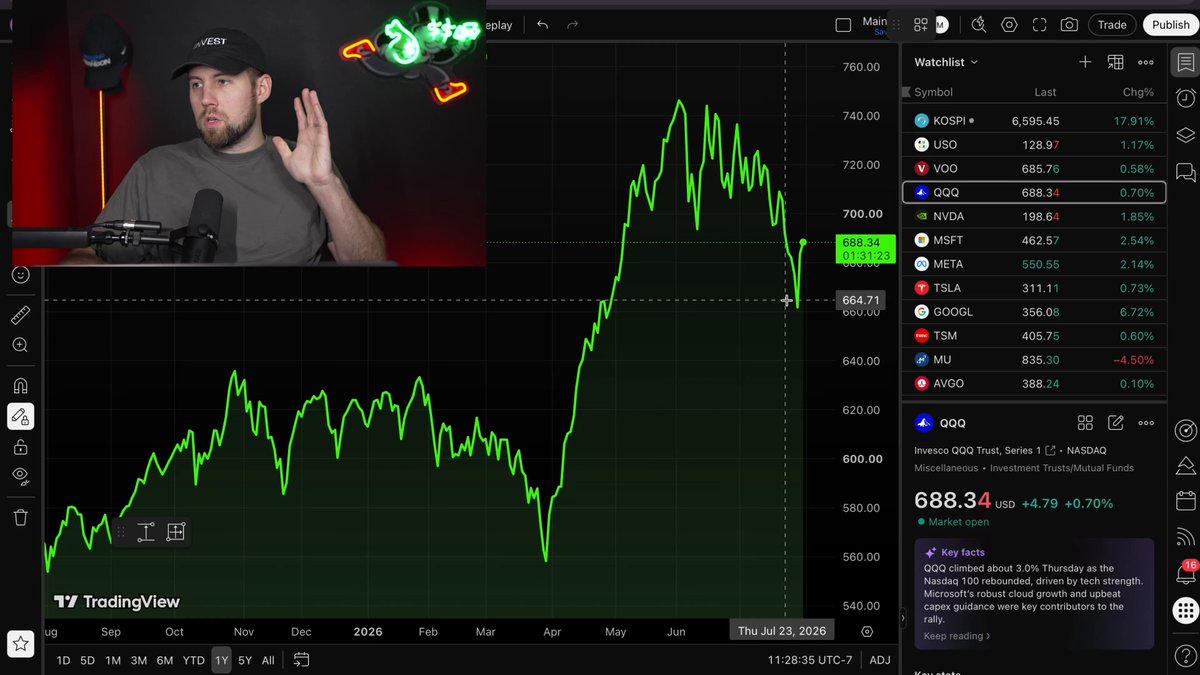Open QQQ details three-dots menu
This screenshot has width=1200, height=675.
point(1146,423)
